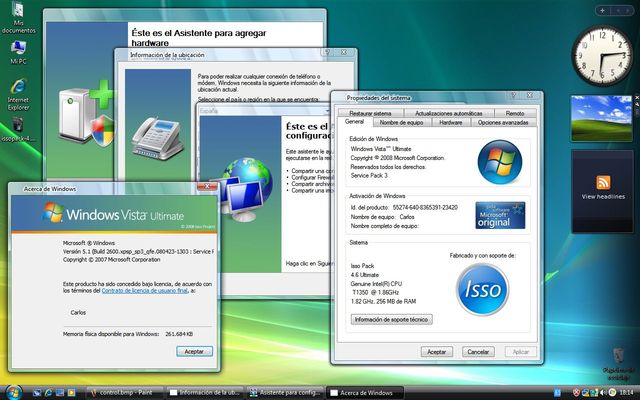Click the Windows Start orb

coord(13,392)
